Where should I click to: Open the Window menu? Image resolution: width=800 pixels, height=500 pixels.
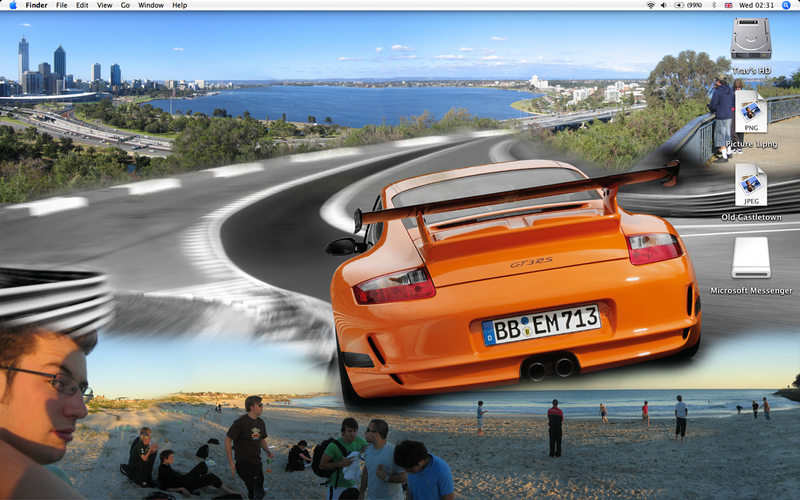tap(150, 5)
